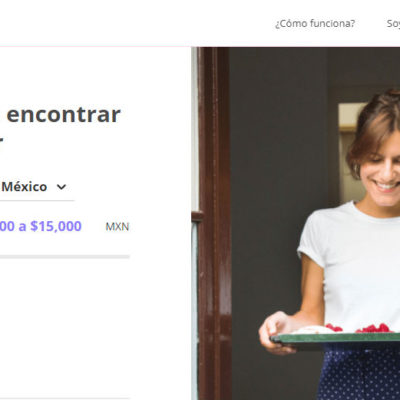Select the $15,000 maximum price value

[x=56, y=226]
